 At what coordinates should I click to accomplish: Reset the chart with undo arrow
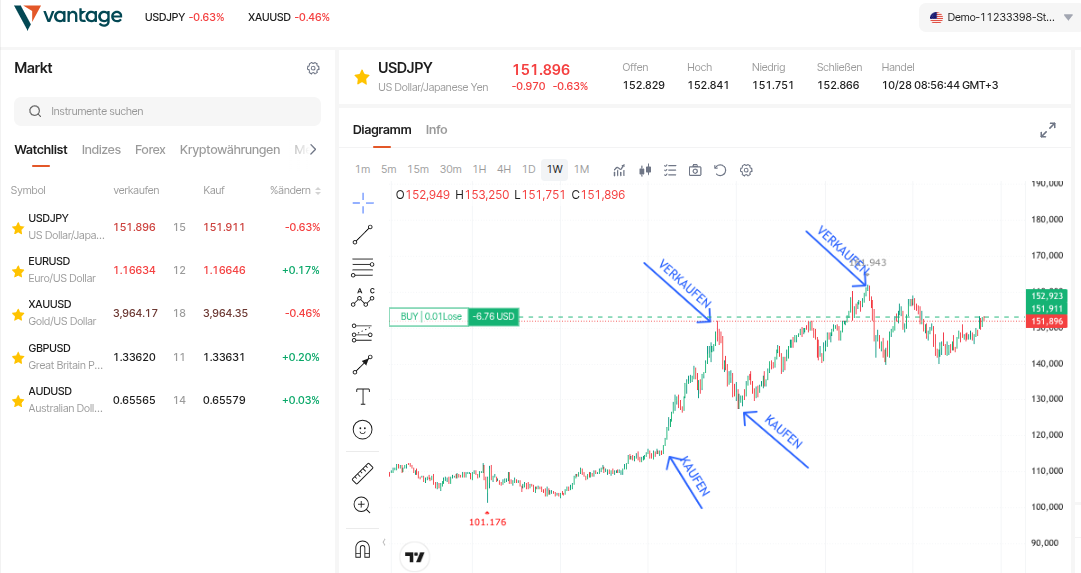pos(720,170)
